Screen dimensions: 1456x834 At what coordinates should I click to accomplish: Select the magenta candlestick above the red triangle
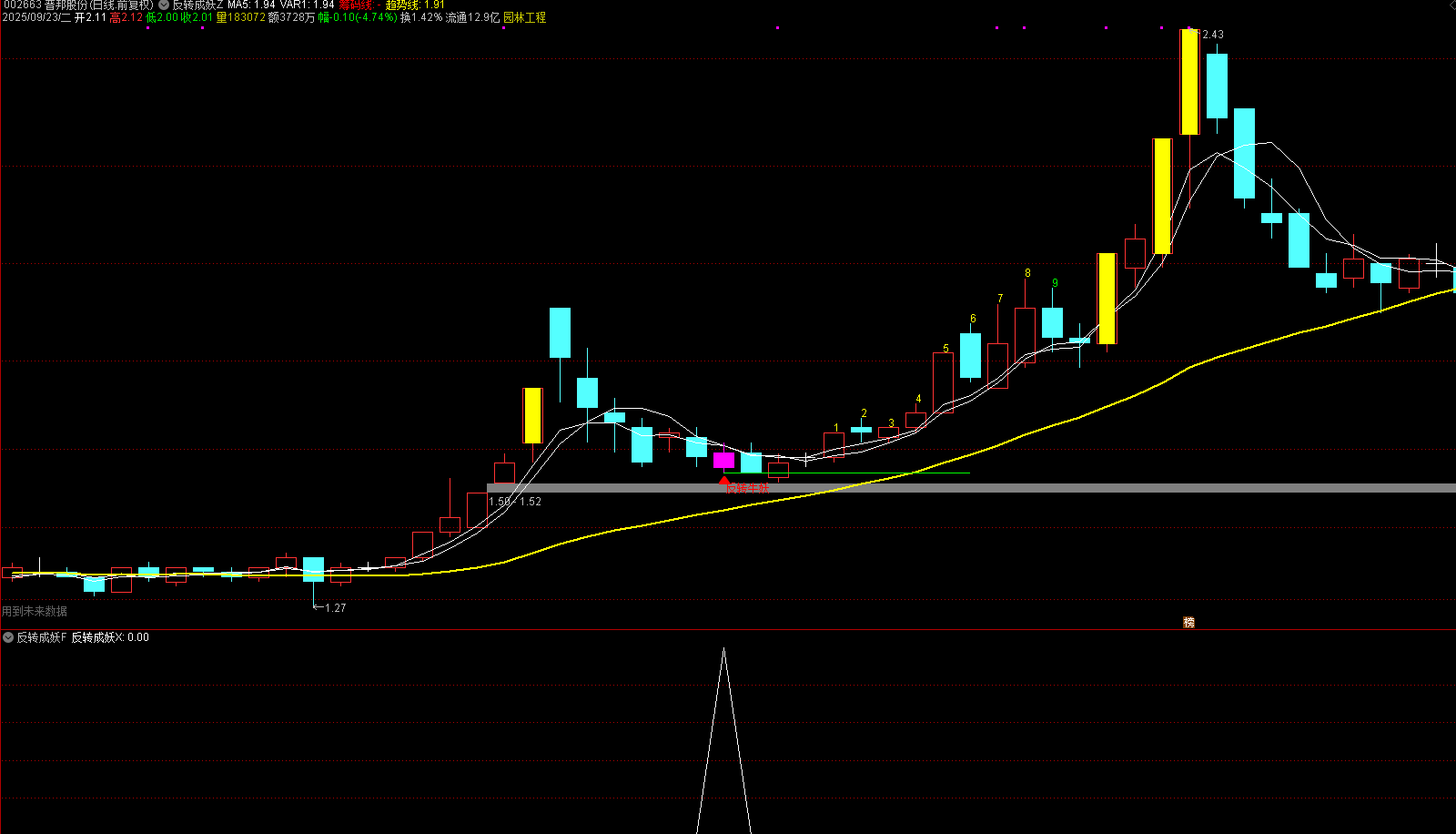pos(724,460)
